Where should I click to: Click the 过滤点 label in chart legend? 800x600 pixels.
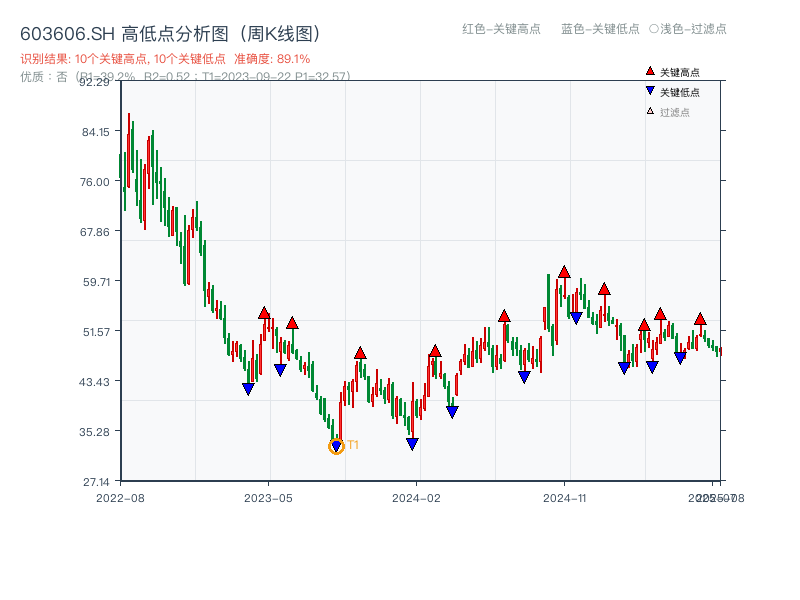(x=674, y=112)
